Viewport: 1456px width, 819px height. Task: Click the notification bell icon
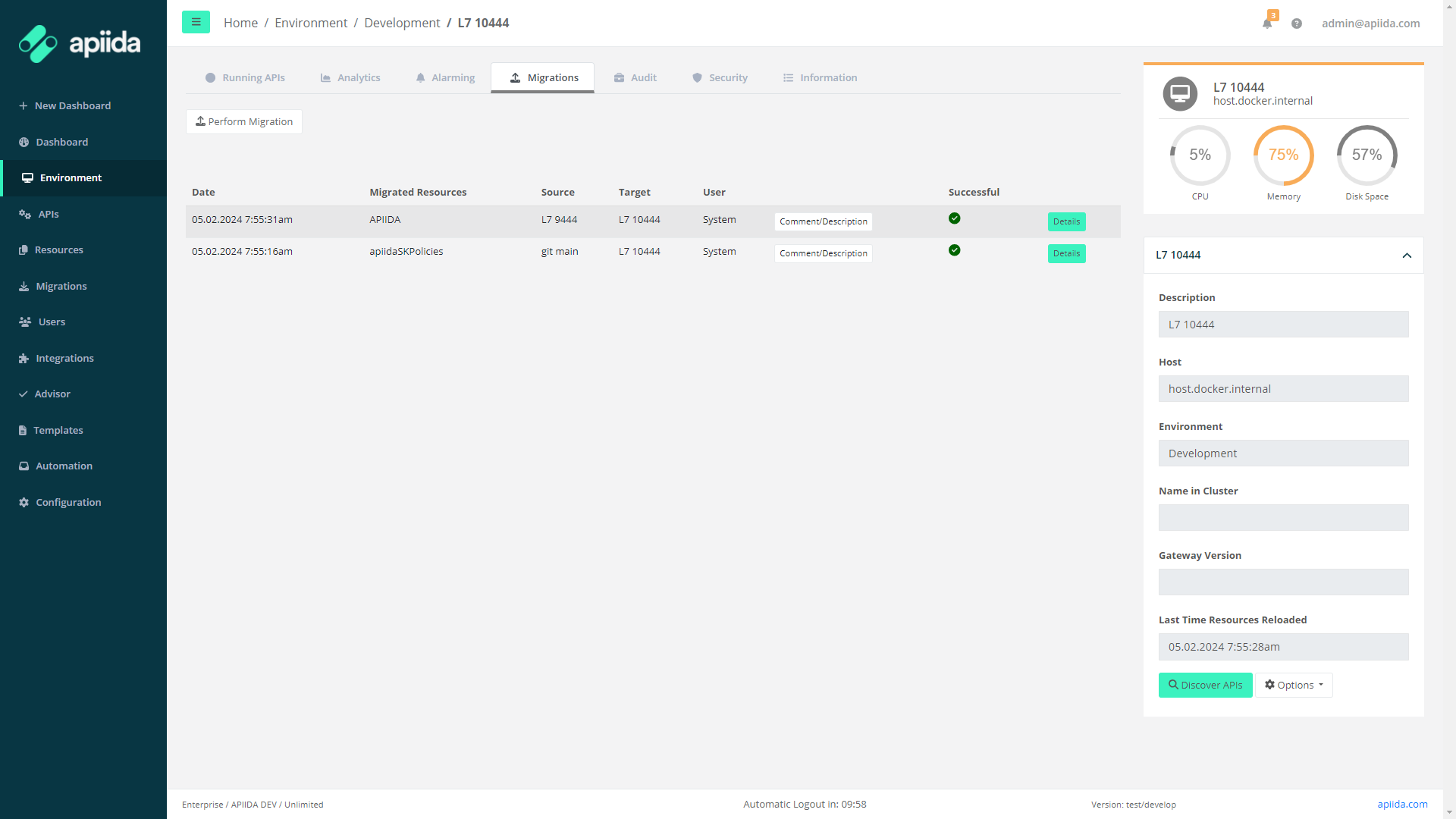1267,23
